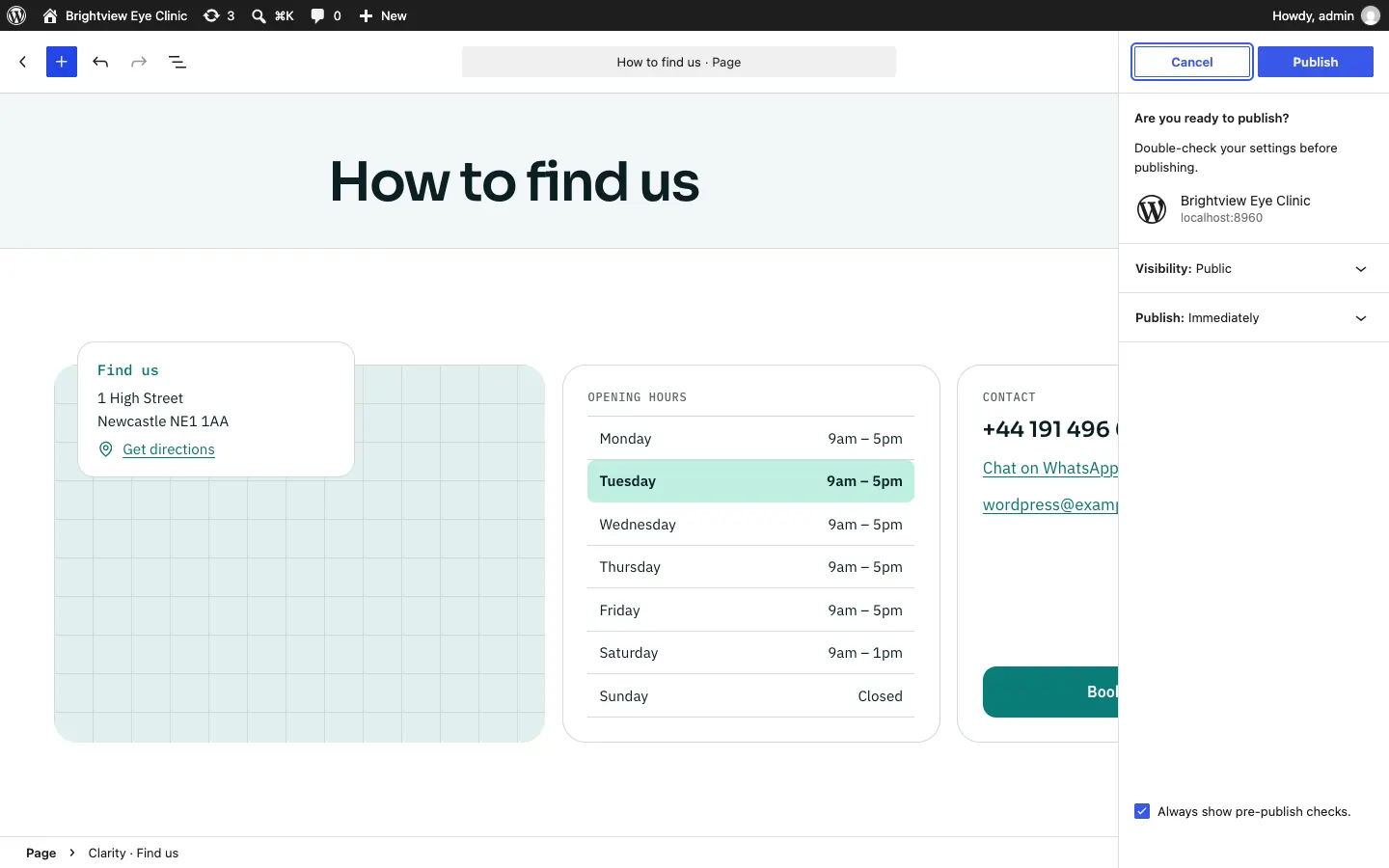Viewport: 1389px width, 868px height.
Task: Click the admin avatar icon
Action: click(x=1371, y=15)
